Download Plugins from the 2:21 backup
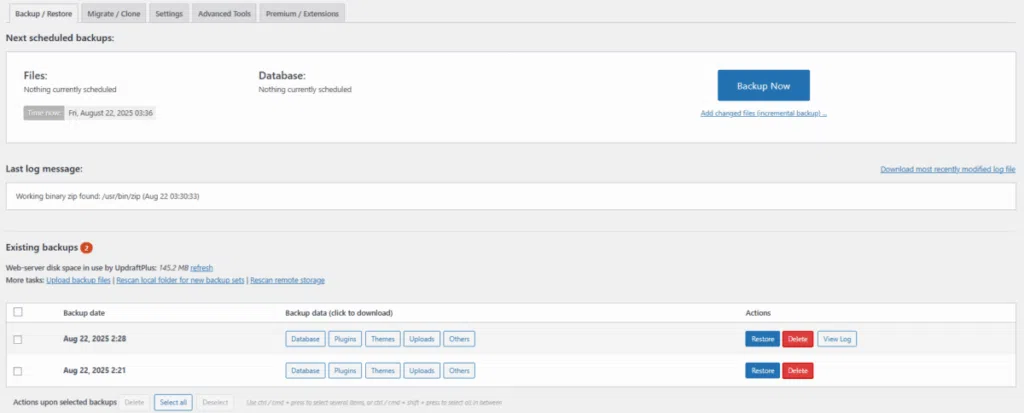The height and width of the screenshot is (413, 1024). click(x=345, y=371)
